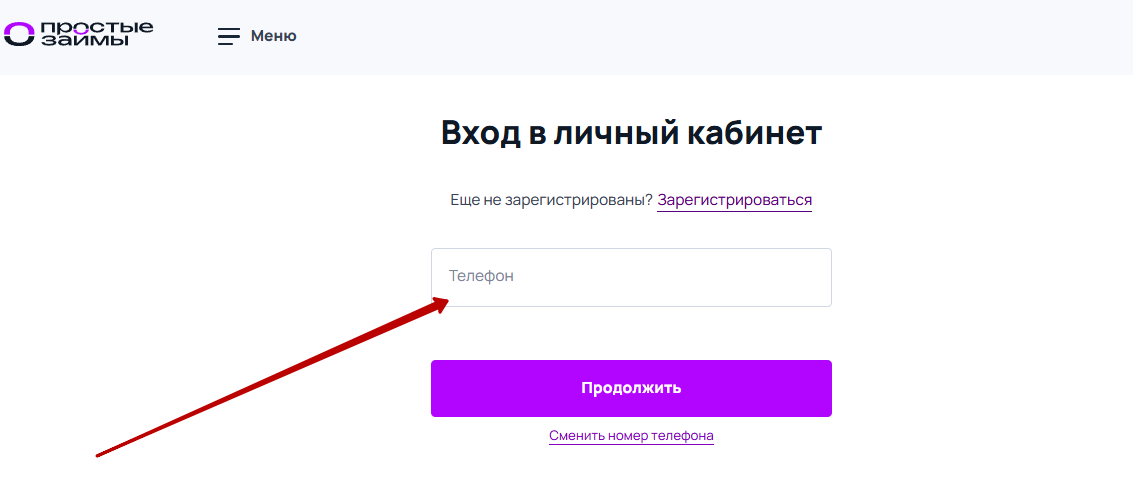This screenshot has width=1133, height=489.
Task: Open the "Меню" navigation label
Action: 273,36
